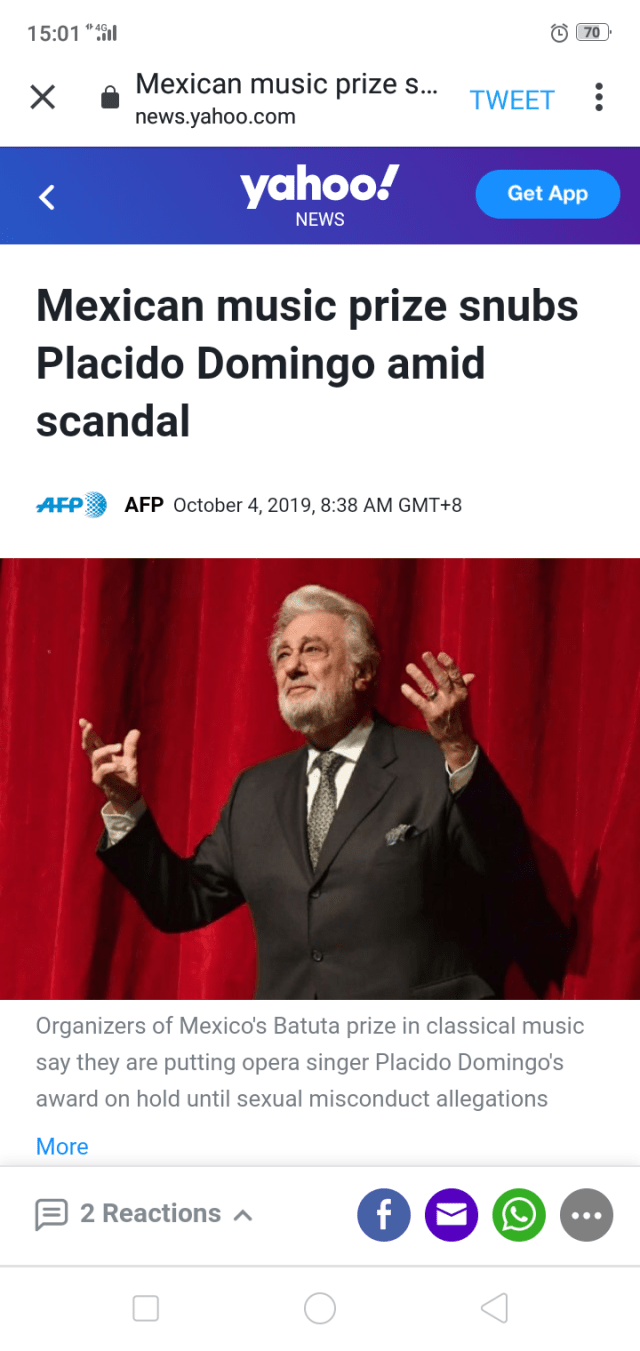
Task: Expand the 2 Reactions panel chevron
Action: pos(242,1216)
